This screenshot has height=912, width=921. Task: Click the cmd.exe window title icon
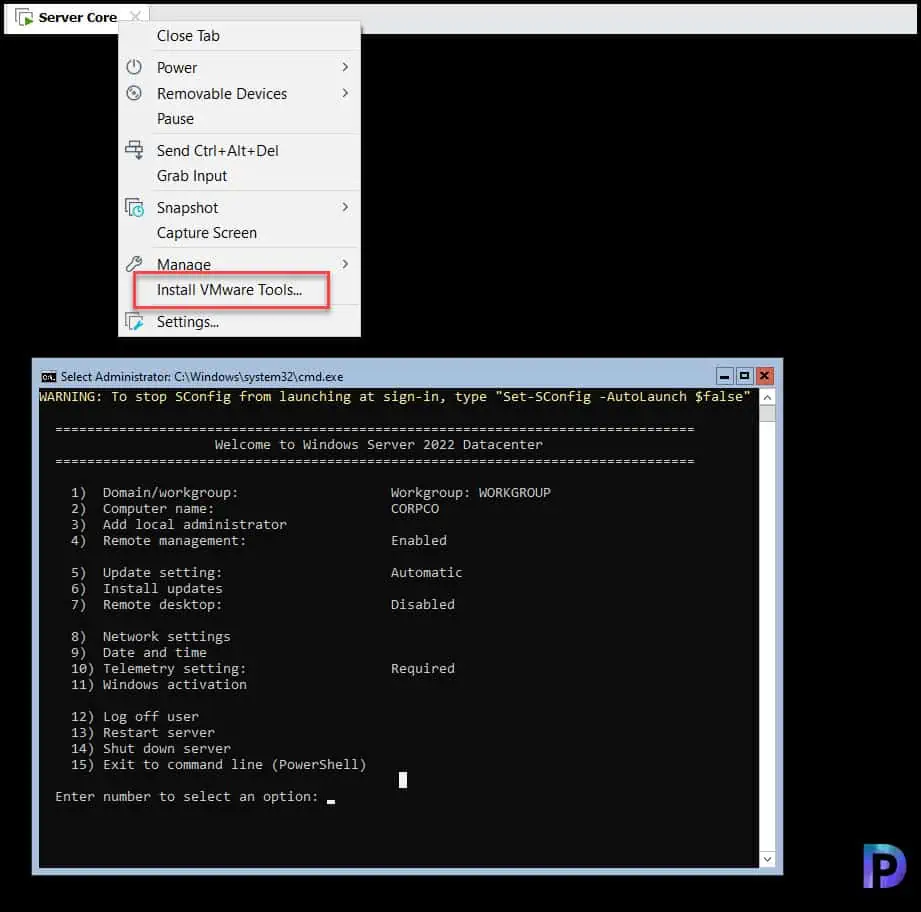point(49,376)
